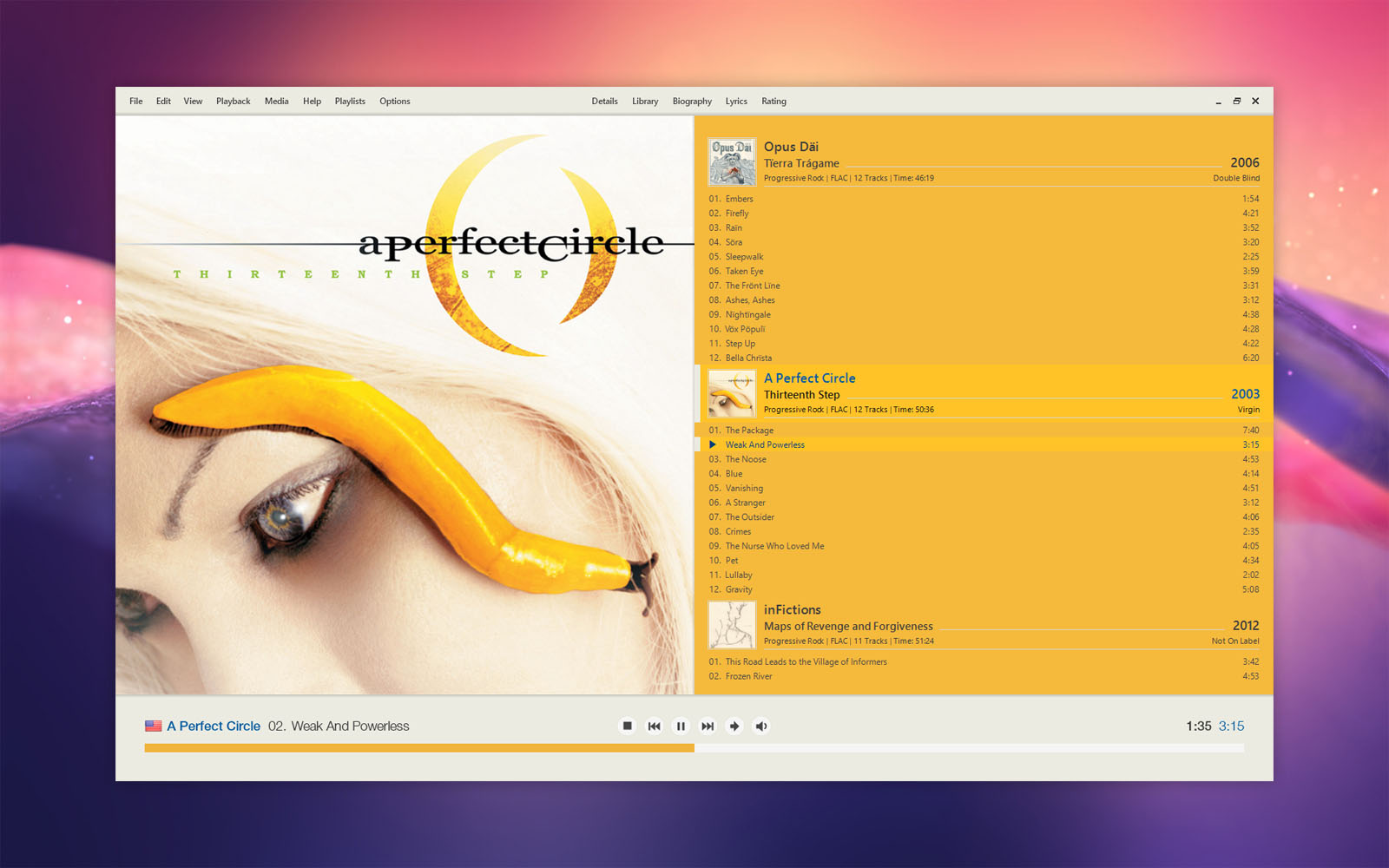Skip to the next track
The width and height of the screenshot is (1389, 868).
[x=708, y=726]
